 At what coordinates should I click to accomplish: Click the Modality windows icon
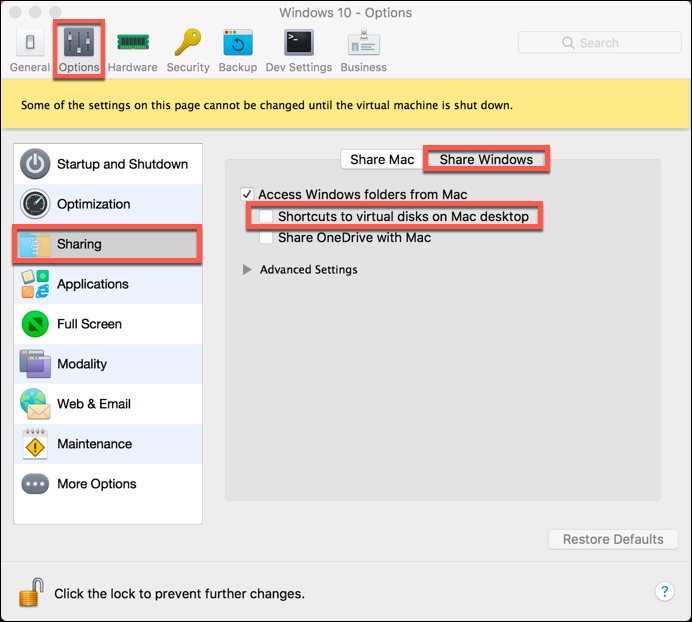(x=35, y=364)
